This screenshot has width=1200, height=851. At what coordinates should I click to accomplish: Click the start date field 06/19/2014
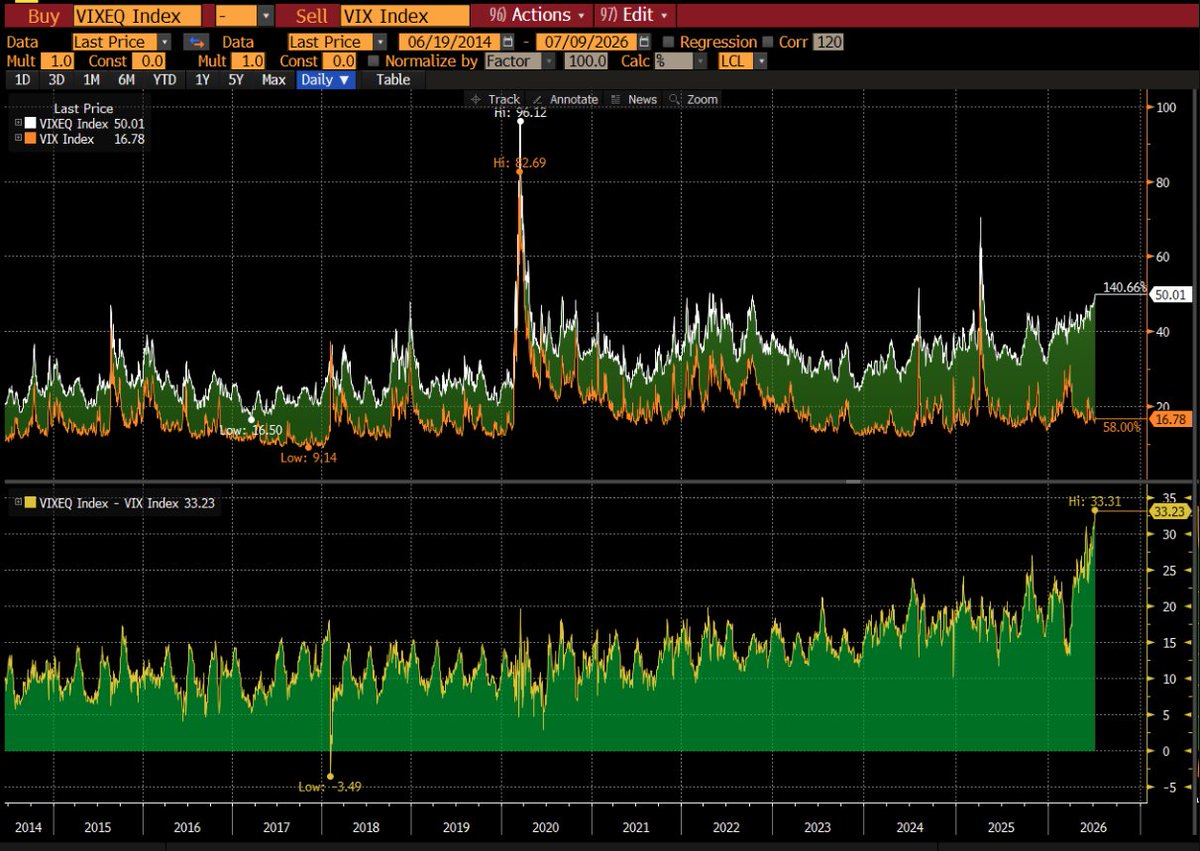pos(450,42)
